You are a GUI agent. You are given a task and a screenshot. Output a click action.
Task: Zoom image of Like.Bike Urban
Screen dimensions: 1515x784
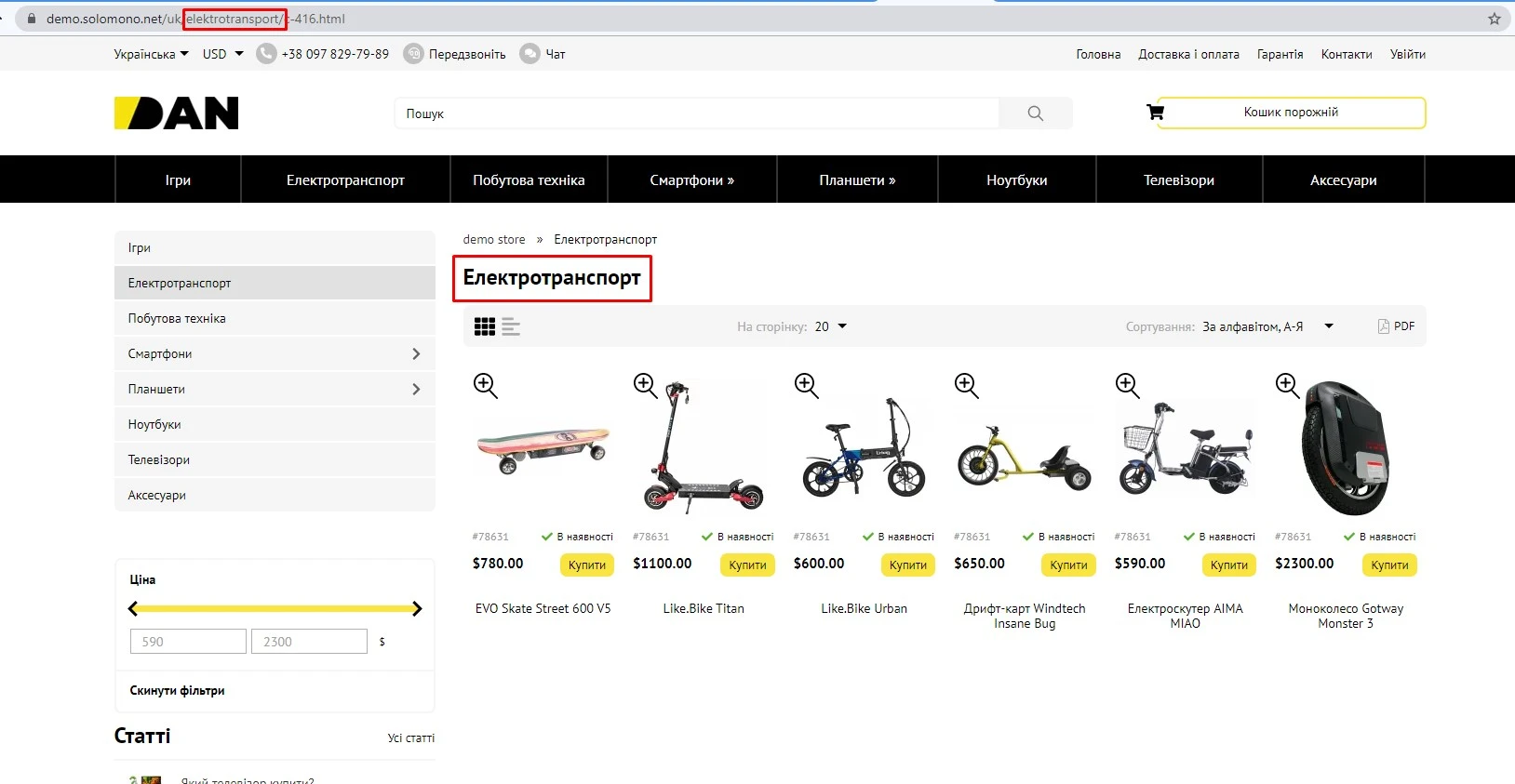tap(807, 385)
